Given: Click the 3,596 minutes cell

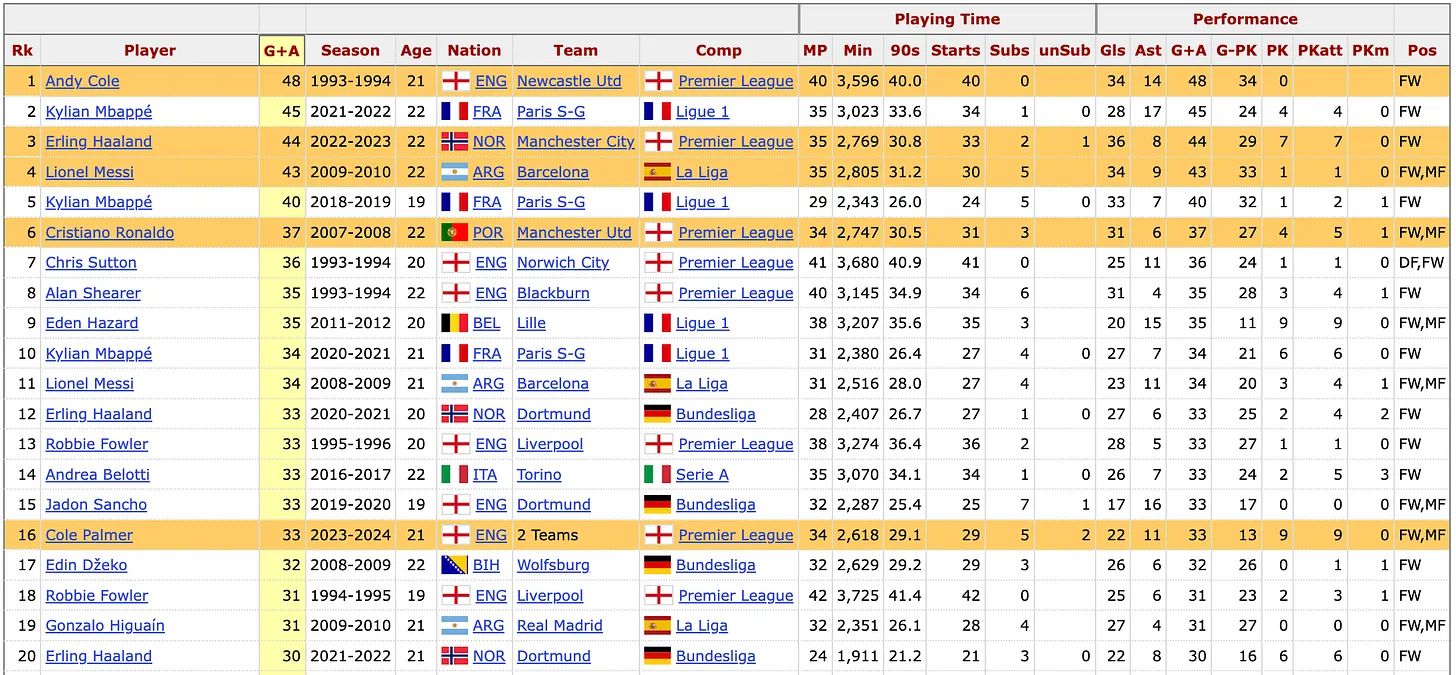Looking at the screenshot, I should pyautogui.click(x=858, y=81).
